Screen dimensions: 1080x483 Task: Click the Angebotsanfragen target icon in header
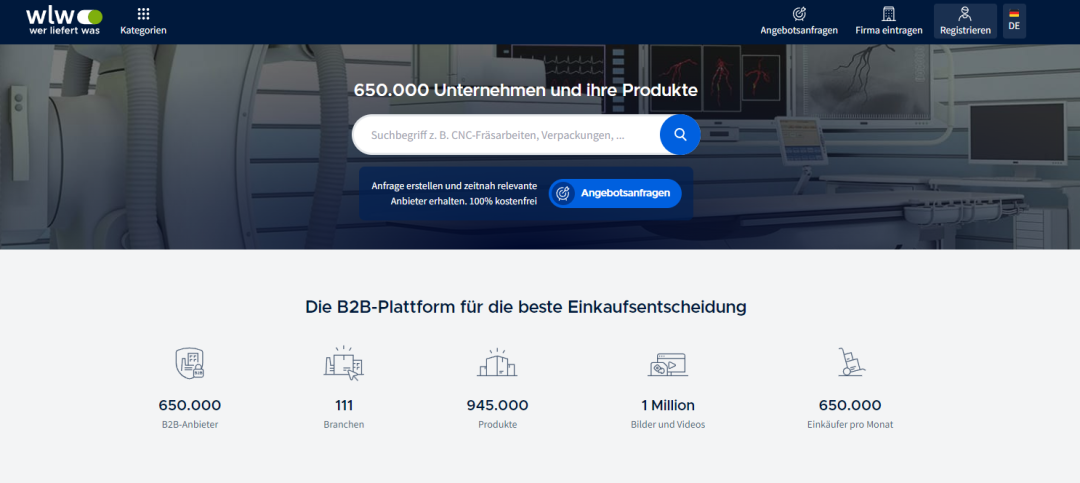tap(799, 14)
